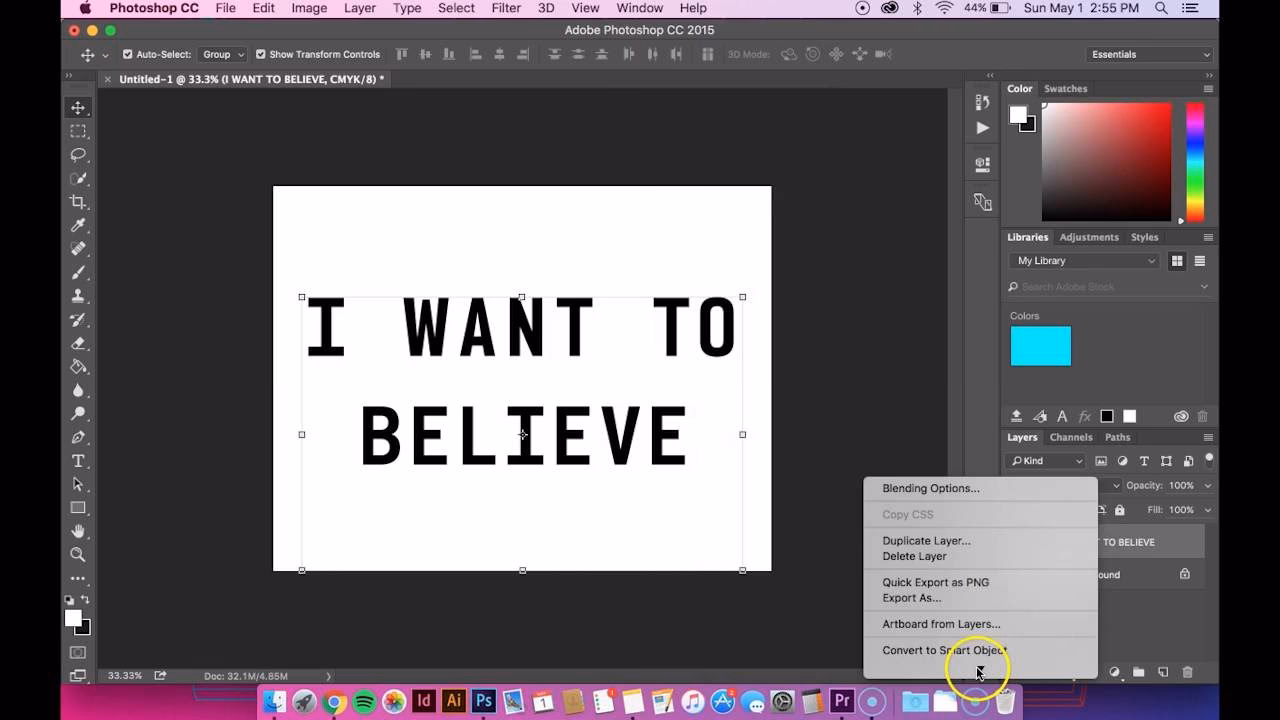Click the Delete layer trash icon

[1186, 673]
